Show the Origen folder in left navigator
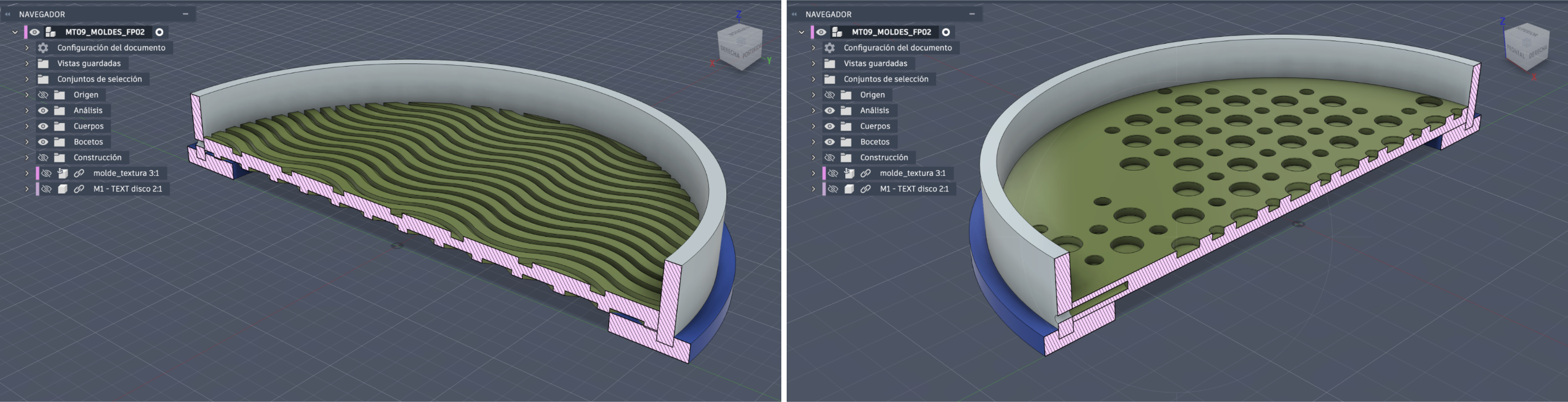The width and height of the screenshot is (1568, 402). [43, 95]
